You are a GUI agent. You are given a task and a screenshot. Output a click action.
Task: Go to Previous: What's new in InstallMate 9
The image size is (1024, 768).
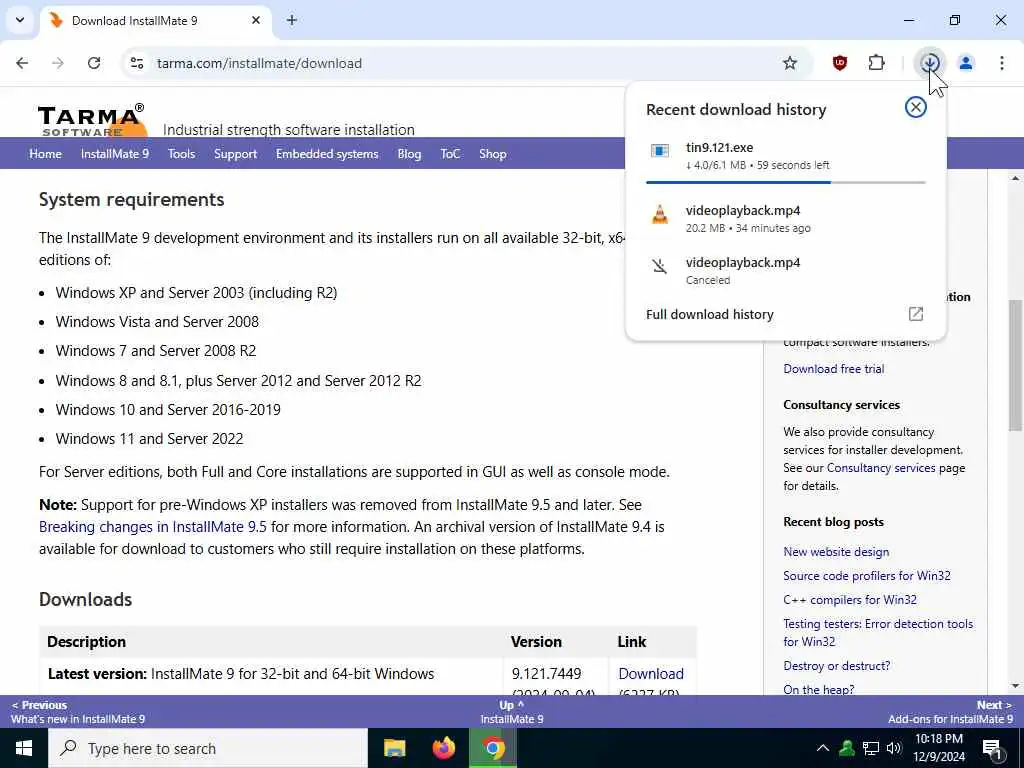coord(78,712)
